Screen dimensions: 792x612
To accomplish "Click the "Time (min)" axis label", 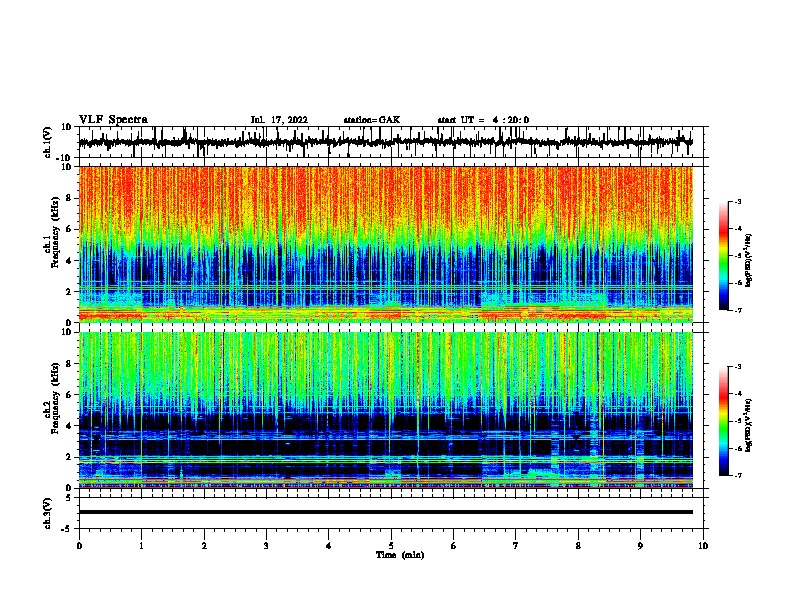I will click(400, 555).
